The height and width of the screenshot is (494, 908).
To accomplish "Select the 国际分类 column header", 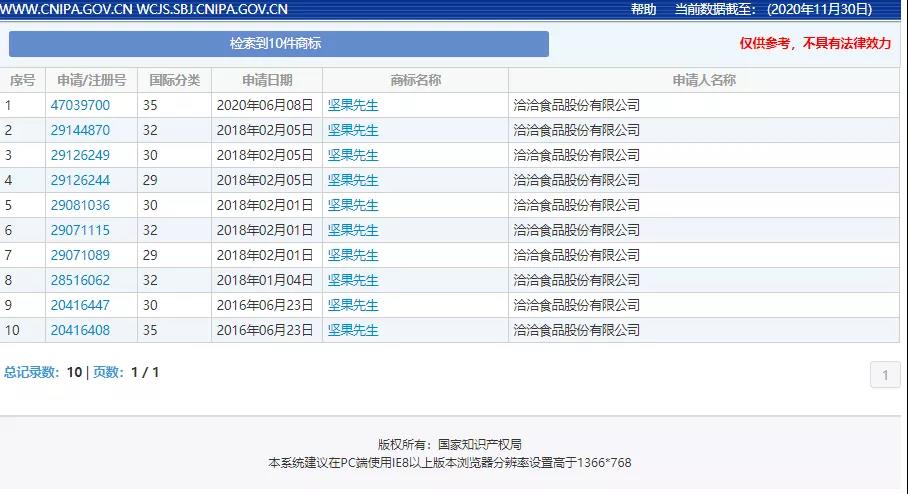I will point(174,80).
